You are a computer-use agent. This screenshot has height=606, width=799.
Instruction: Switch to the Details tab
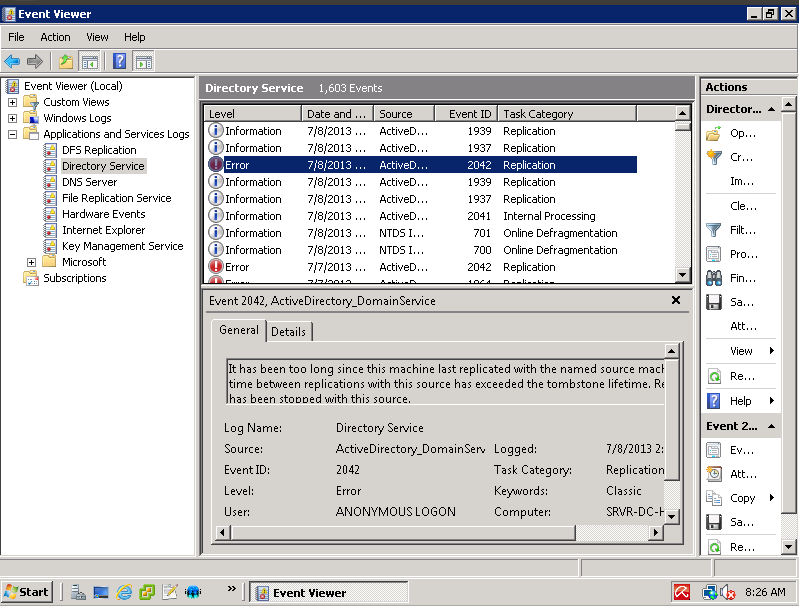(288, 332)
